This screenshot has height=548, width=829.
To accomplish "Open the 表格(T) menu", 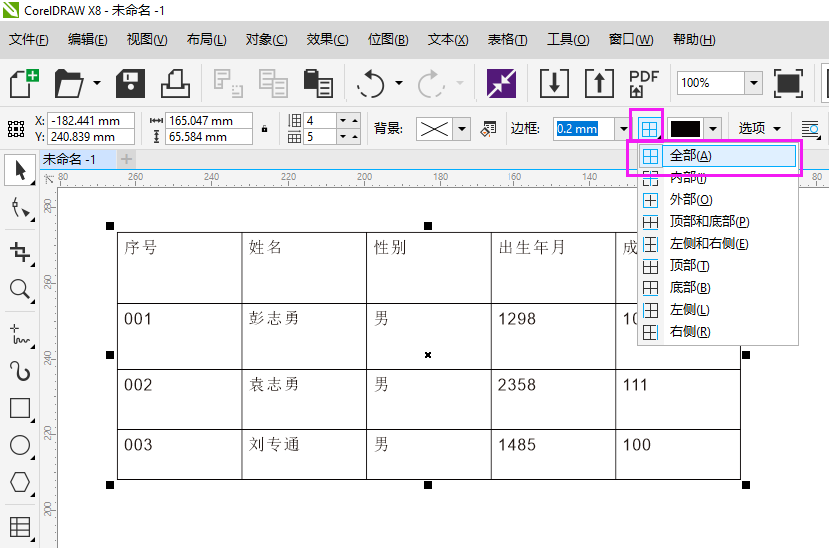I will 507,40.
